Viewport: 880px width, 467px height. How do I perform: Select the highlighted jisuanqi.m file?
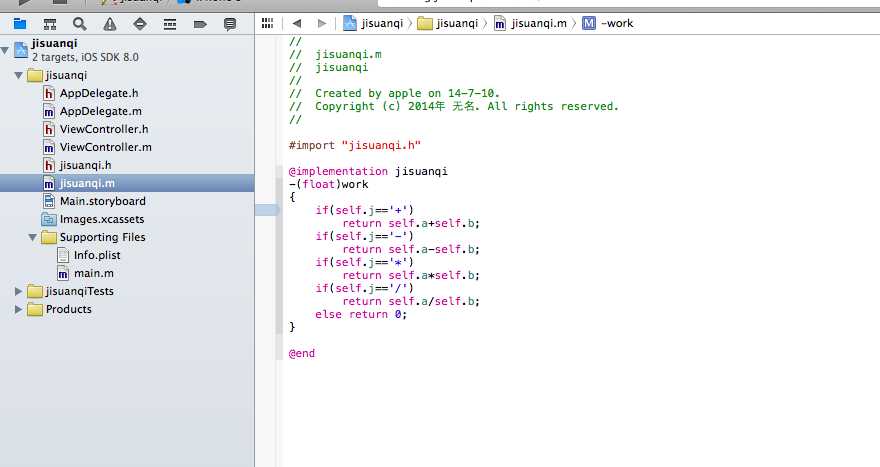point(127,183)
